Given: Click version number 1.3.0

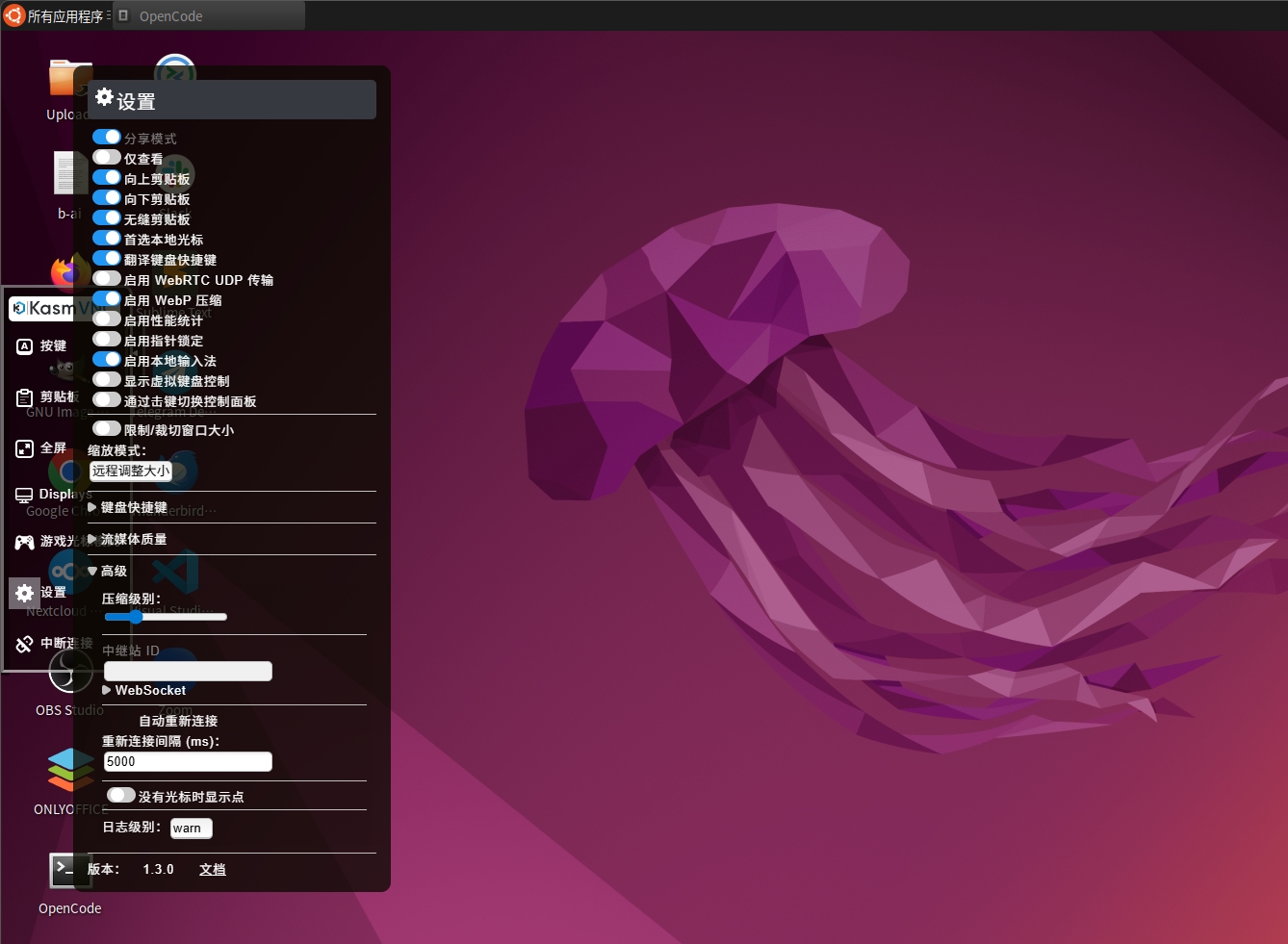Looking at the screenshot, I should pos(159,869).
